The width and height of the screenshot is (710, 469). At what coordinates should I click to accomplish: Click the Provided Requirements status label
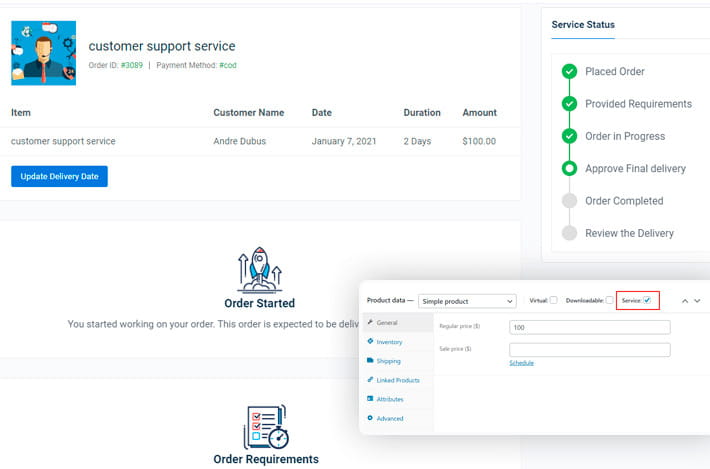coord(638,104)
